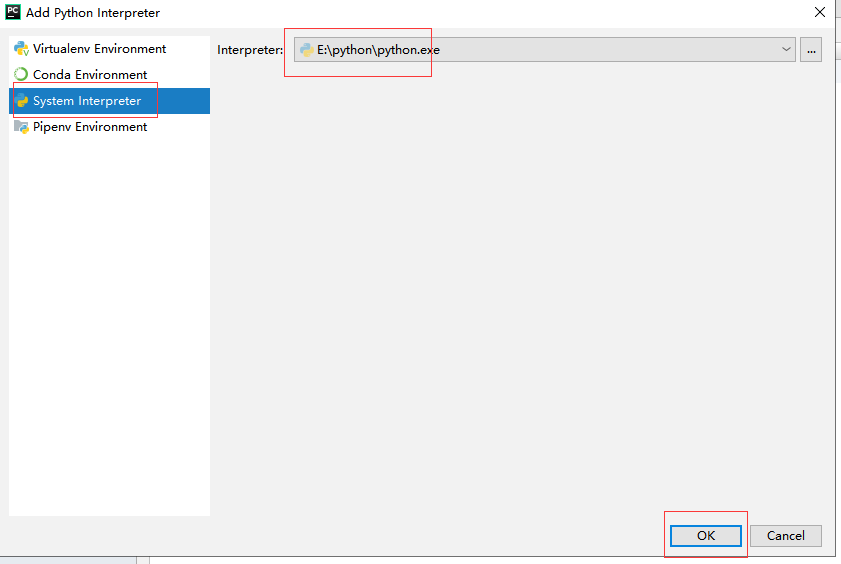Viewport: 841px width, 564px height.
Task: Close the Add Python Interpreter dialog
Action: 820,12
